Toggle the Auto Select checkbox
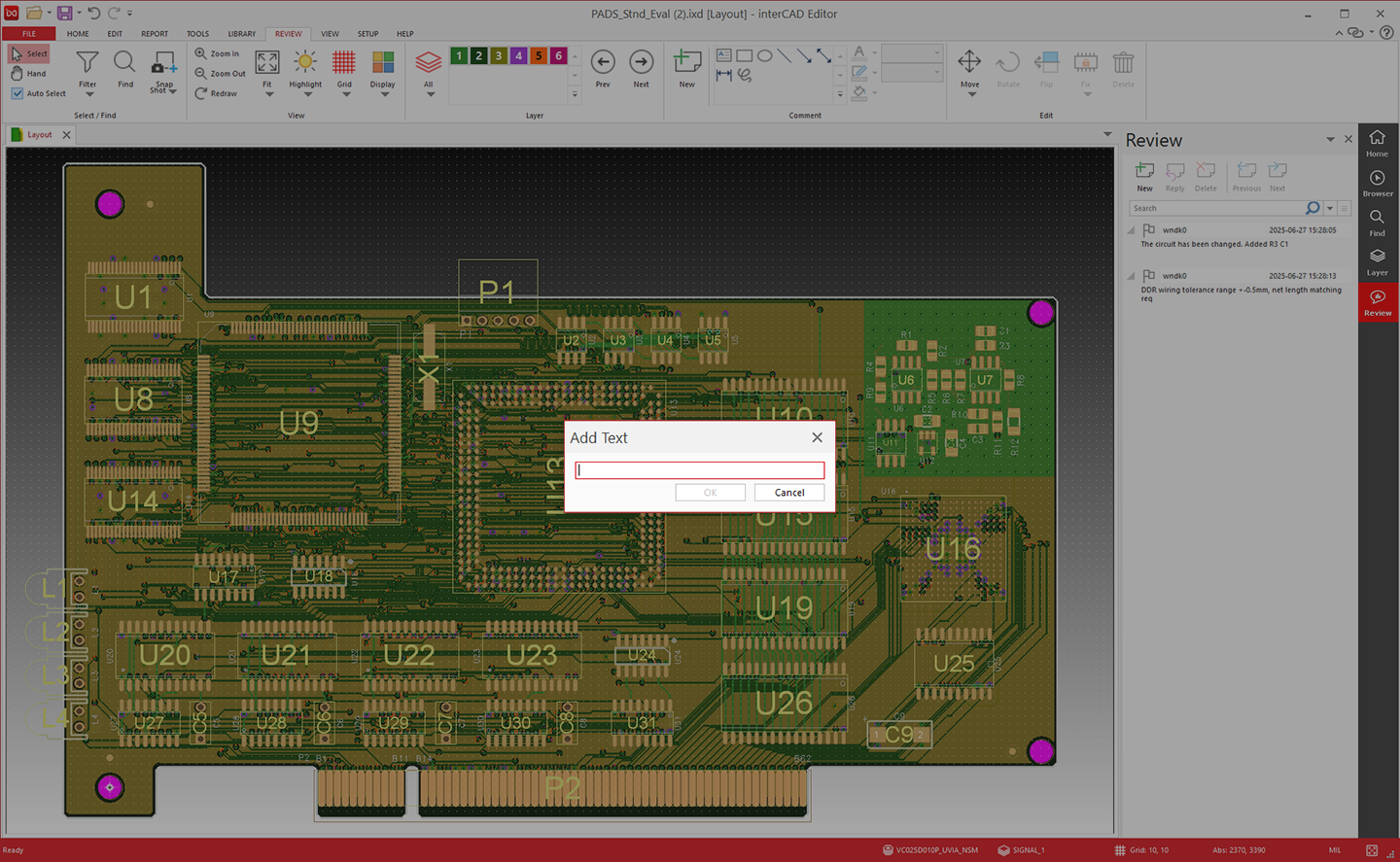Image resolution: width=1400 pixels, height=862 pixels. pyautogui.click(x=17, y=93)
